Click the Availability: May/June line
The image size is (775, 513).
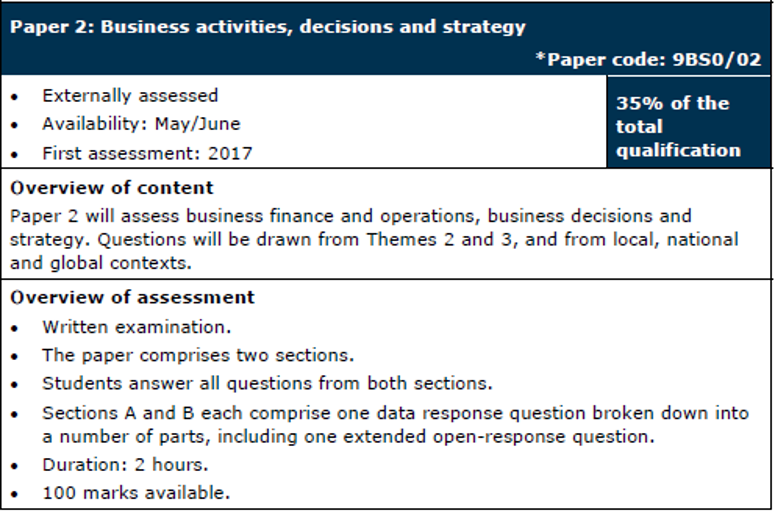point(141,124)
